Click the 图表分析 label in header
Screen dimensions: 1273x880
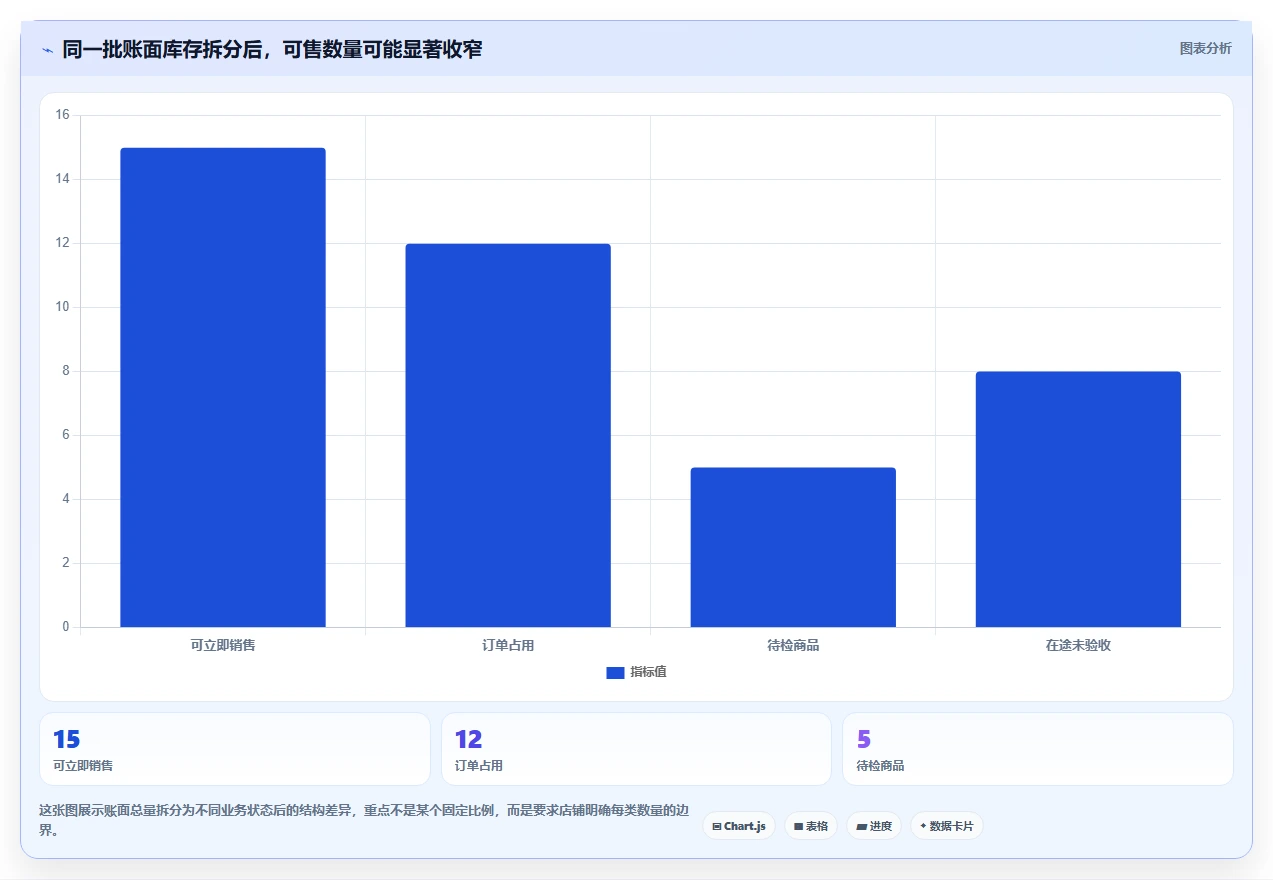point(1205,48)
